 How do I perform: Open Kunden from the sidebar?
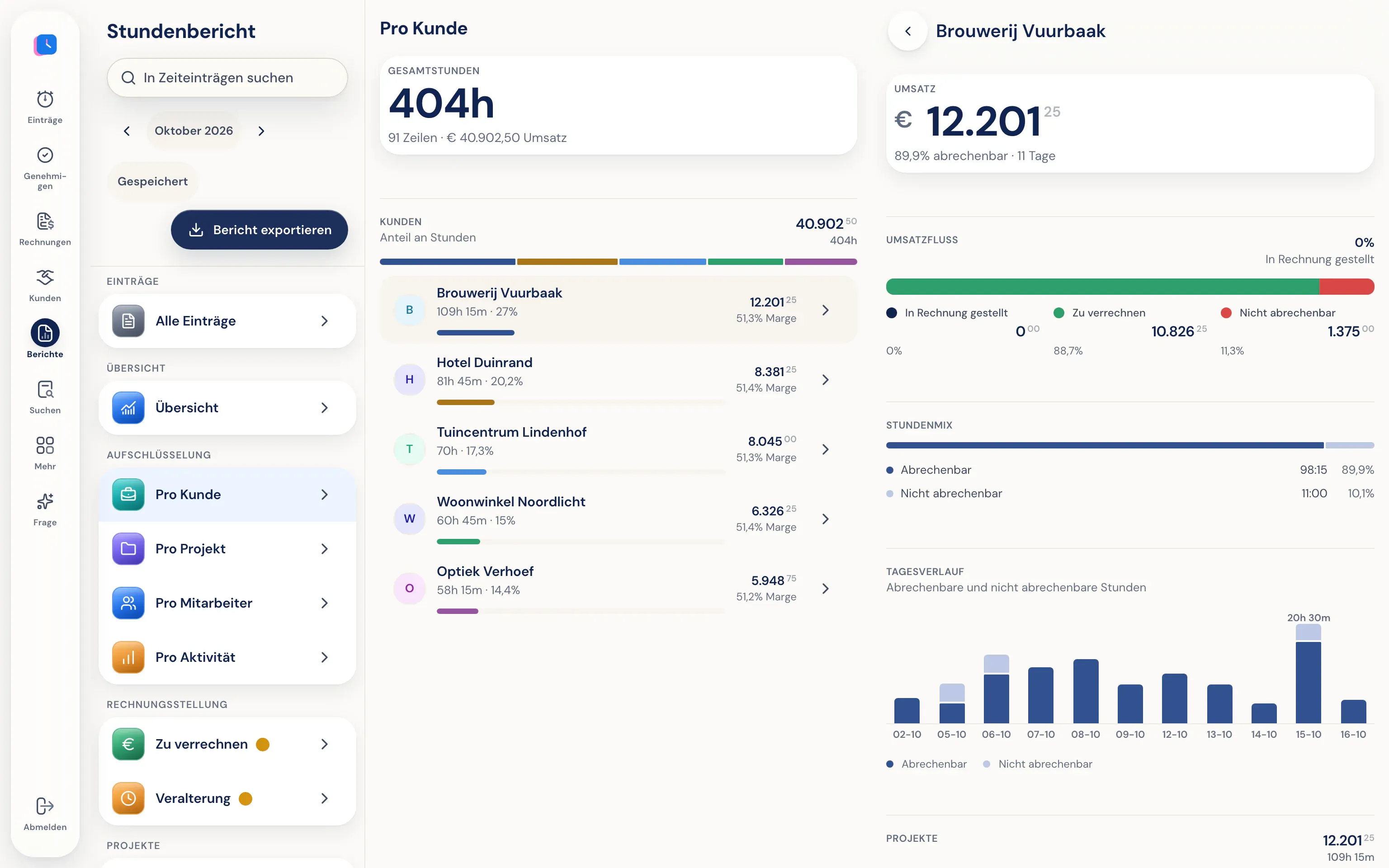pyautogui.click(x=45, y=285)
